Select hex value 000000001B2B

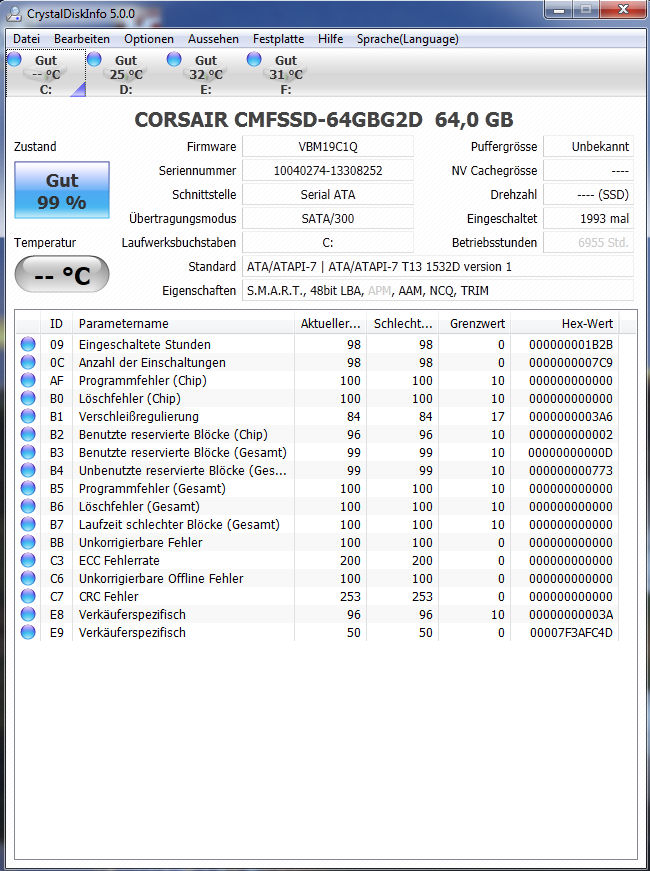click(x=571, y=344)
